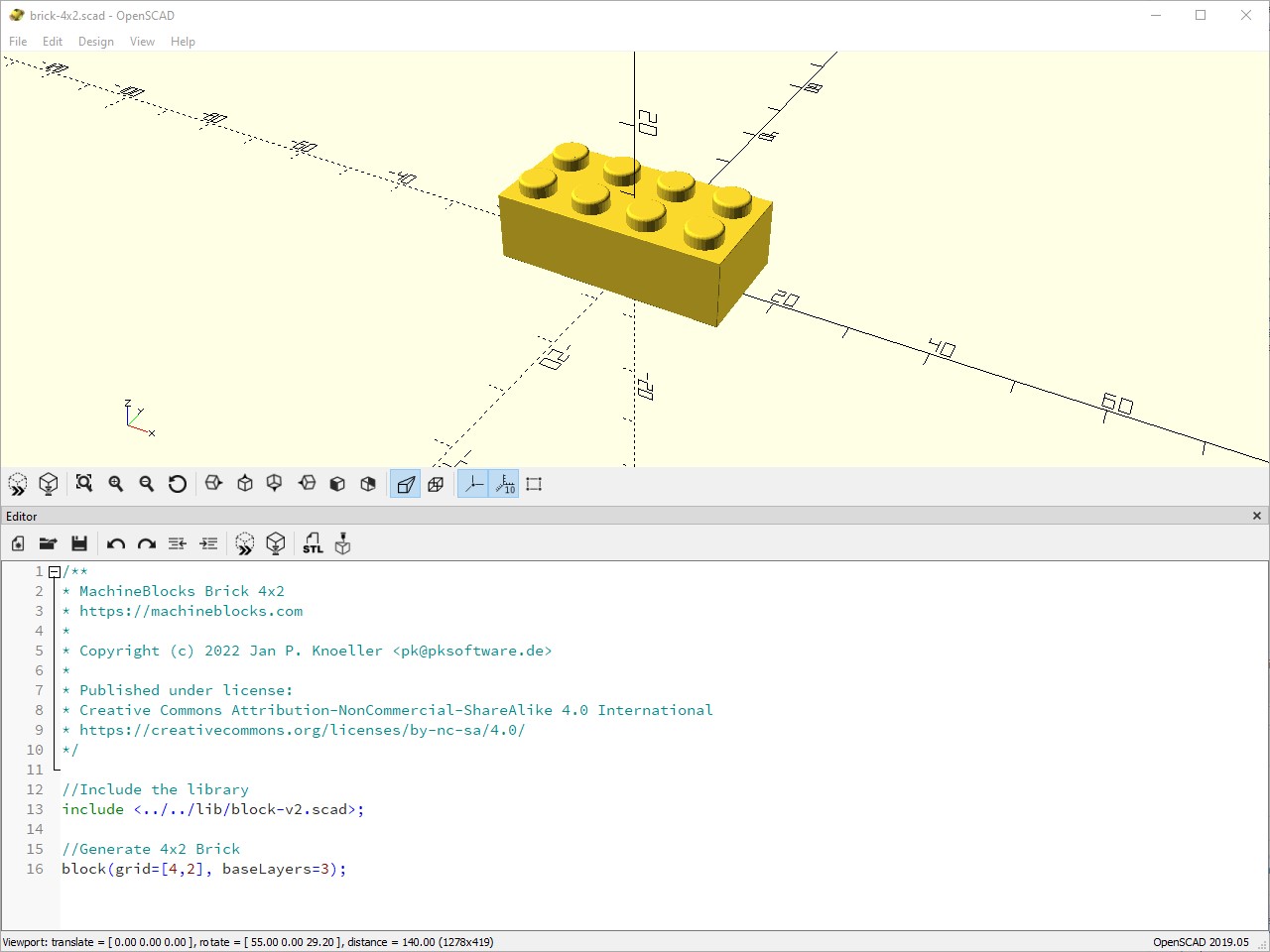Open the Design menu

coord(96,42)
